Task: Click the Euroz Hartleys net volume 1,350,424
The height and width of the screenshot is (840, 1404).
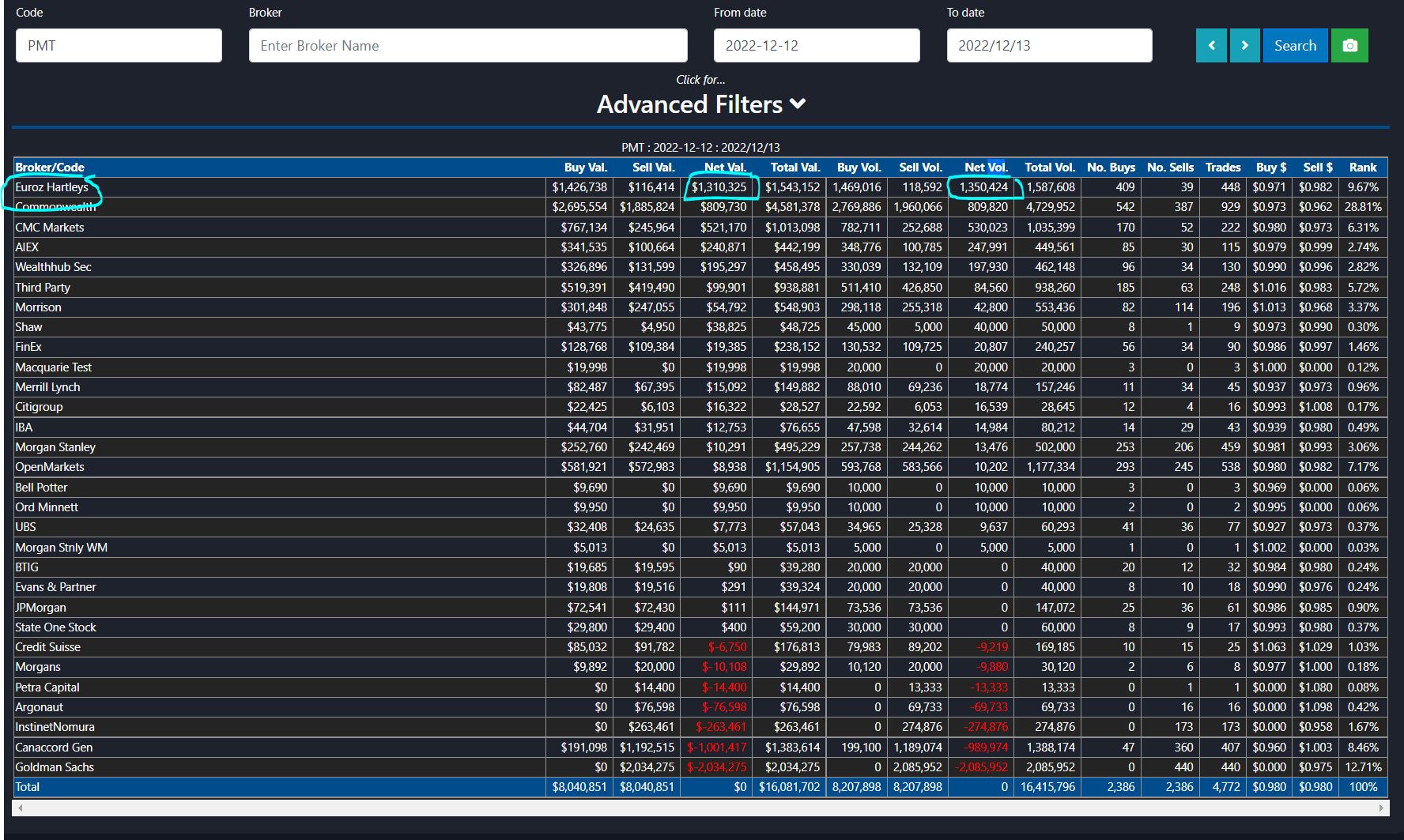Action: click(x=983, y=187)
